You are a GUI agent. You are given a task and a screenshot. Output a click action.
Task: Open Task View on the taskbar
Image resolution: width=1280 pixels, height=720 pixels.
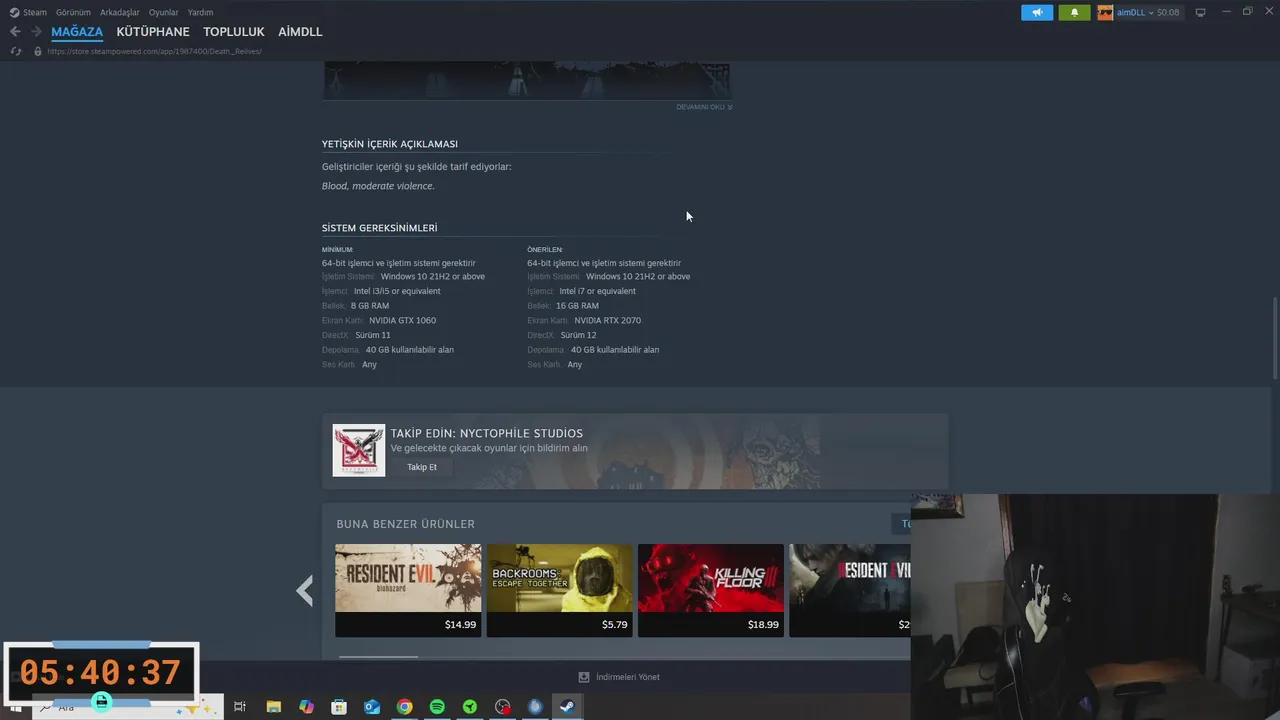240,707
